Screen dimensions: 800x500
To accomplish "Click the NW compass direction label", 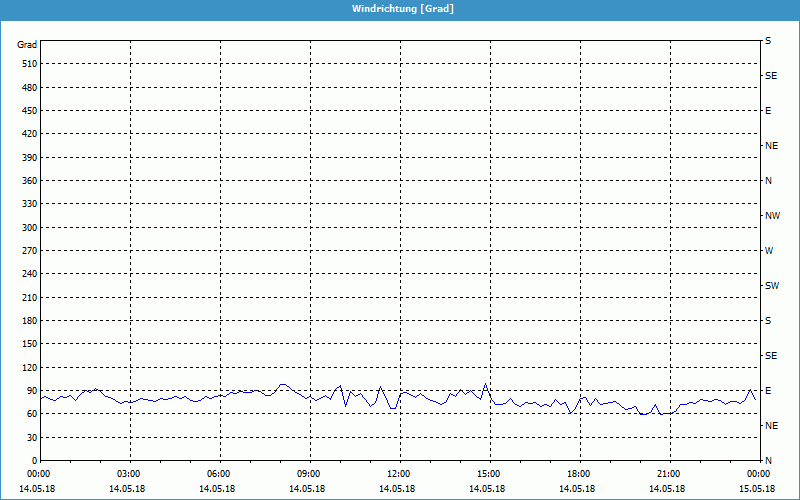I will [772, 216].
